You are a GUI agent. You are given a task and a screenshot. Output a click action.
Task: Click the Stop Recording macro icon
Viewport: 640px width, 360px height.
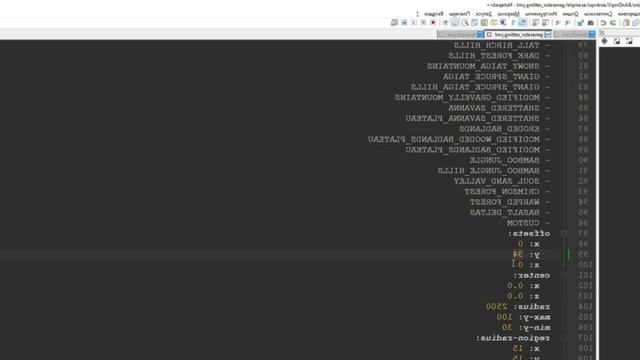423,23
